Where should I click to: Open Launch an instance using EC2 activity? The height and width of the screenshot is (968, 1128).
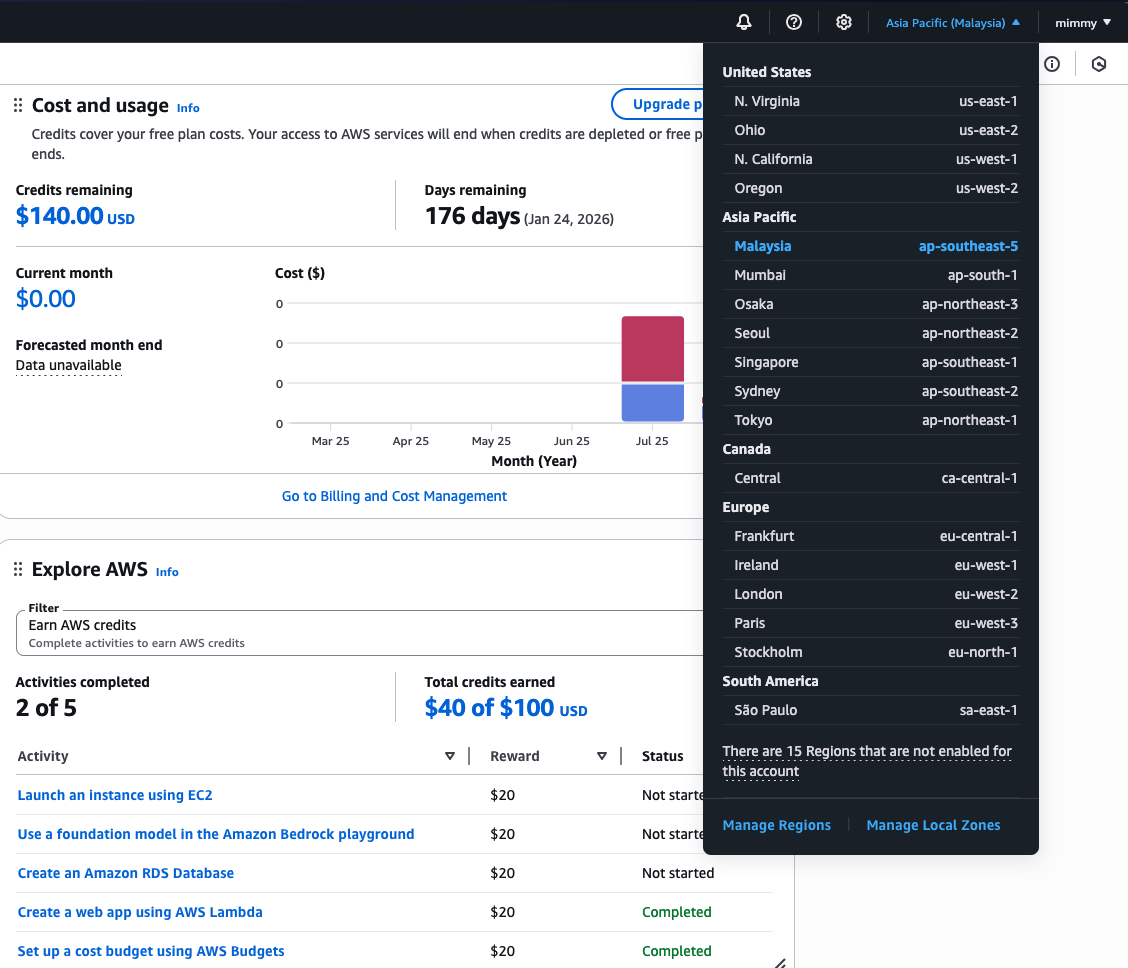coord(115,795)
